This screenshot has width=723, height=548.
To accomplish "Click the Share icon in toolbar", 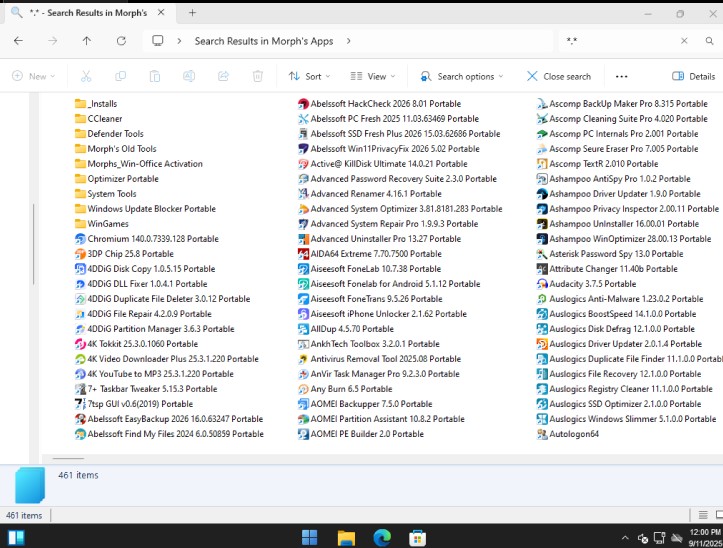I will coord(224,76).
